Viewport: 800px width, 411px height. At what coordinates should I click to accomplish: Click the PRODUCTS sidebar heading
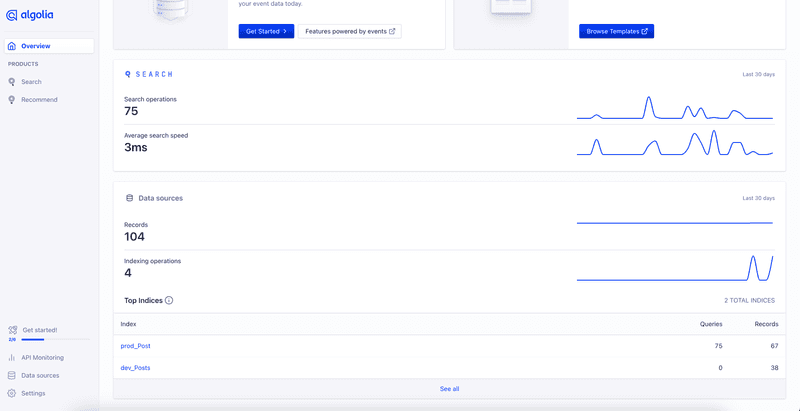(x=23, y=64)
